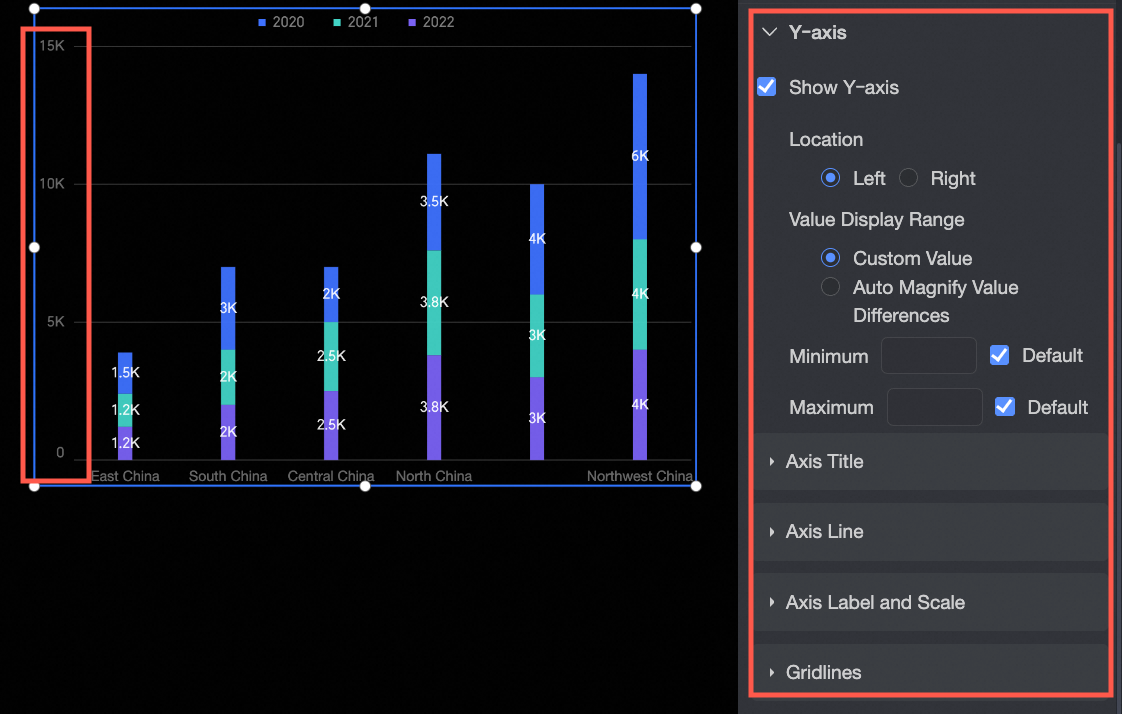Select the bottom-center chart resize handle
The image size is (1122, 714).
tap(365, 486)
